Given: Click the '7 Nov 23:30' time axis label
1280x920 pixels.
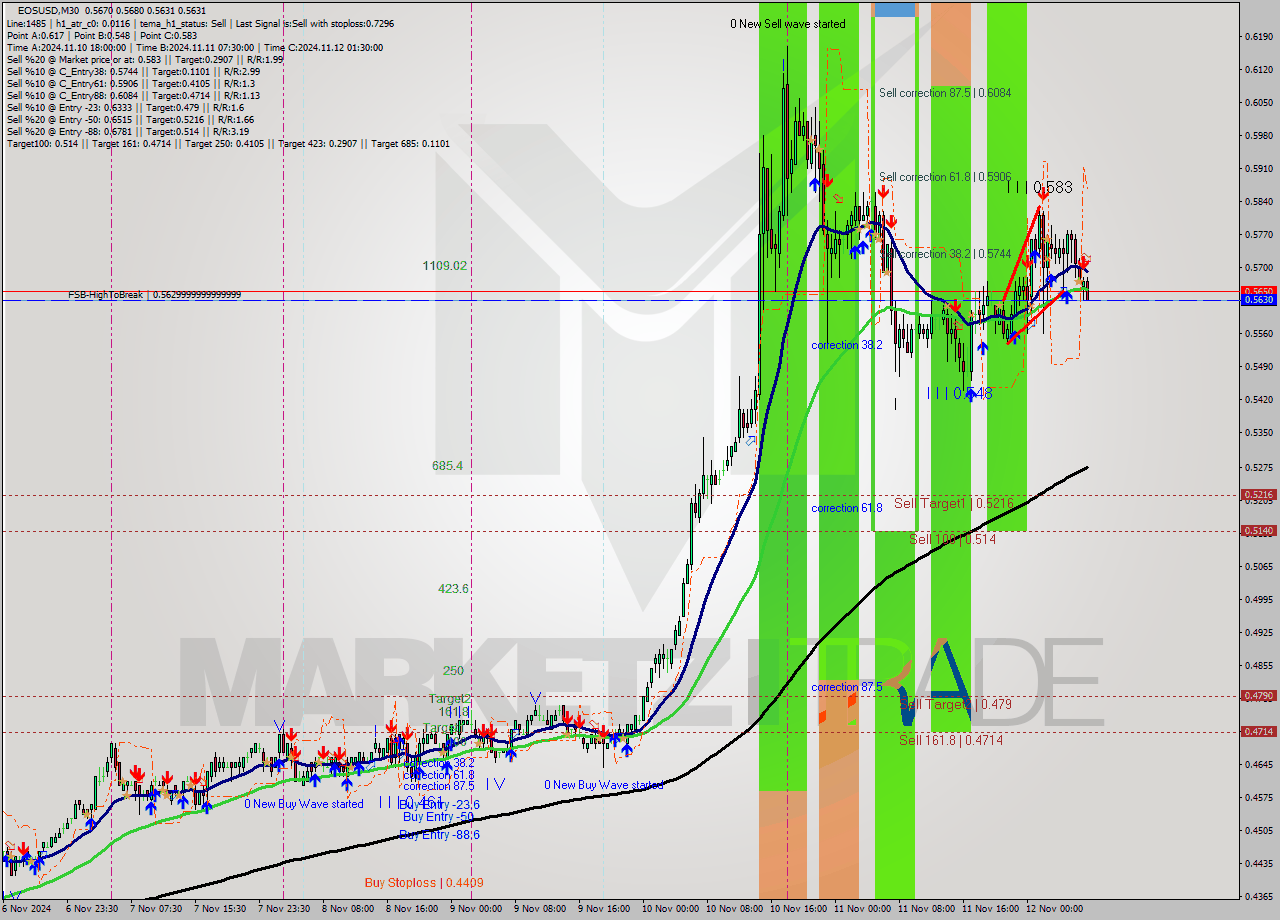Looking at the screenshot, I should coord(283,909).
